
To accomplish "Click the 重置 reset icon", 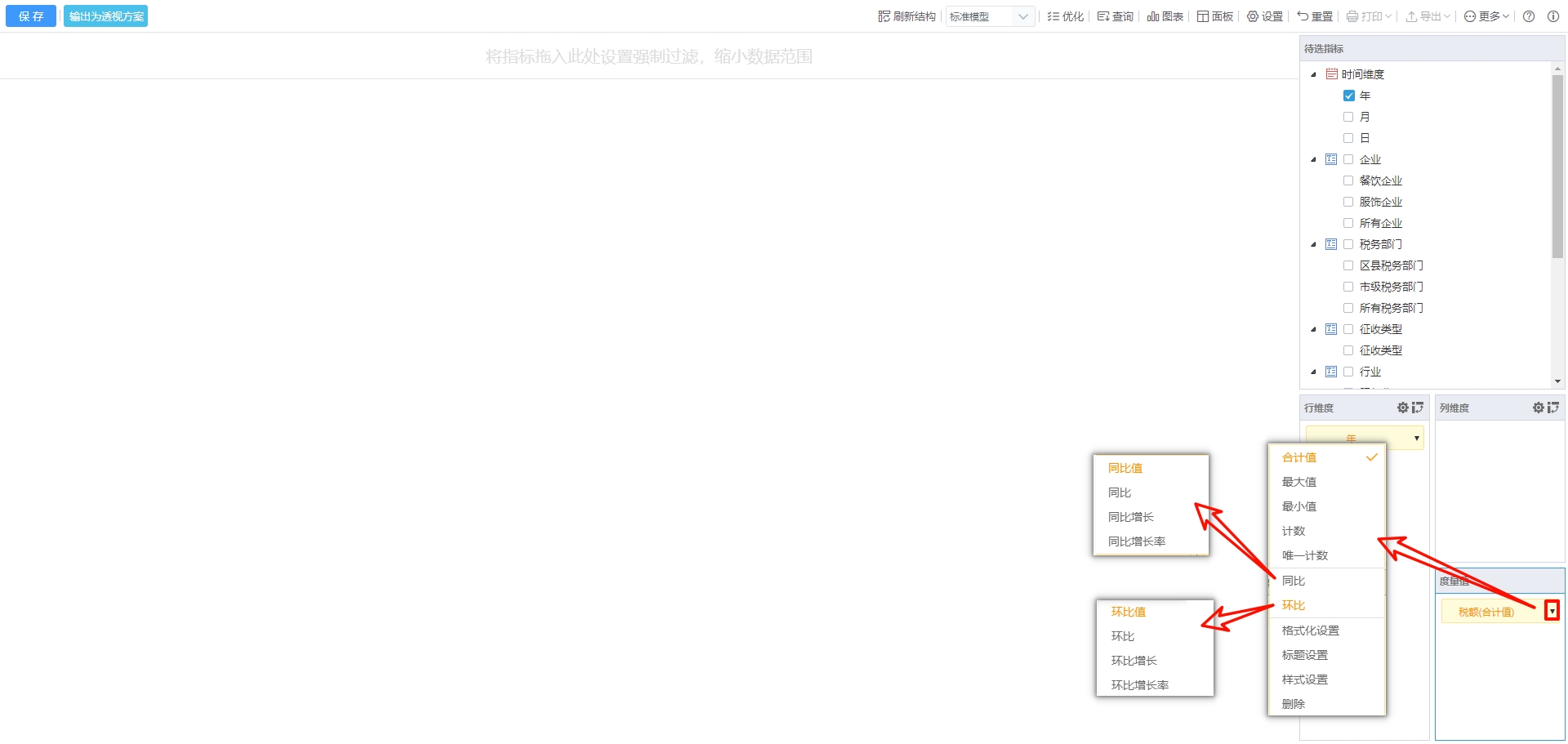I will coord(1303,16).
